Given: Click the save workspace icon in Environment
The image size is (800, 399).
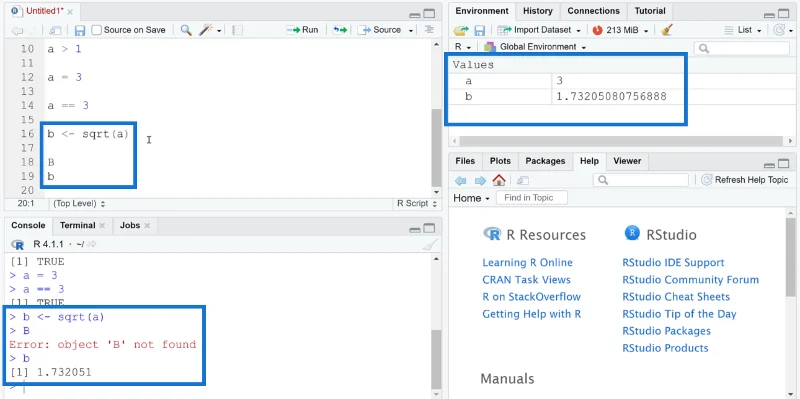Looking at the screenshot, I should click(x=480, y=30).
